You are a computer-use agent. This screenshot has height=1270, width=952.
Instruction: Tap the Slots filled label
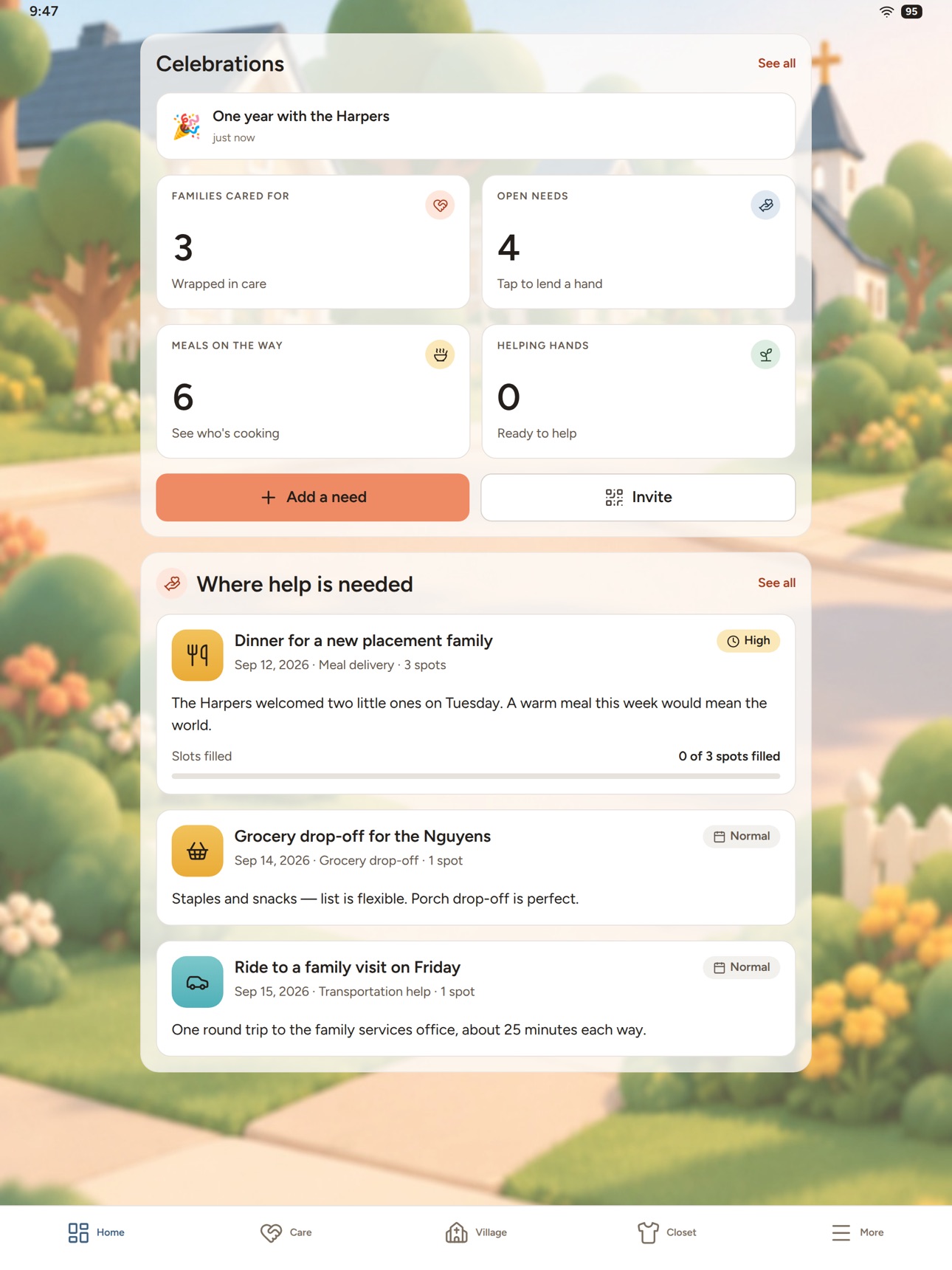(201, 756)
